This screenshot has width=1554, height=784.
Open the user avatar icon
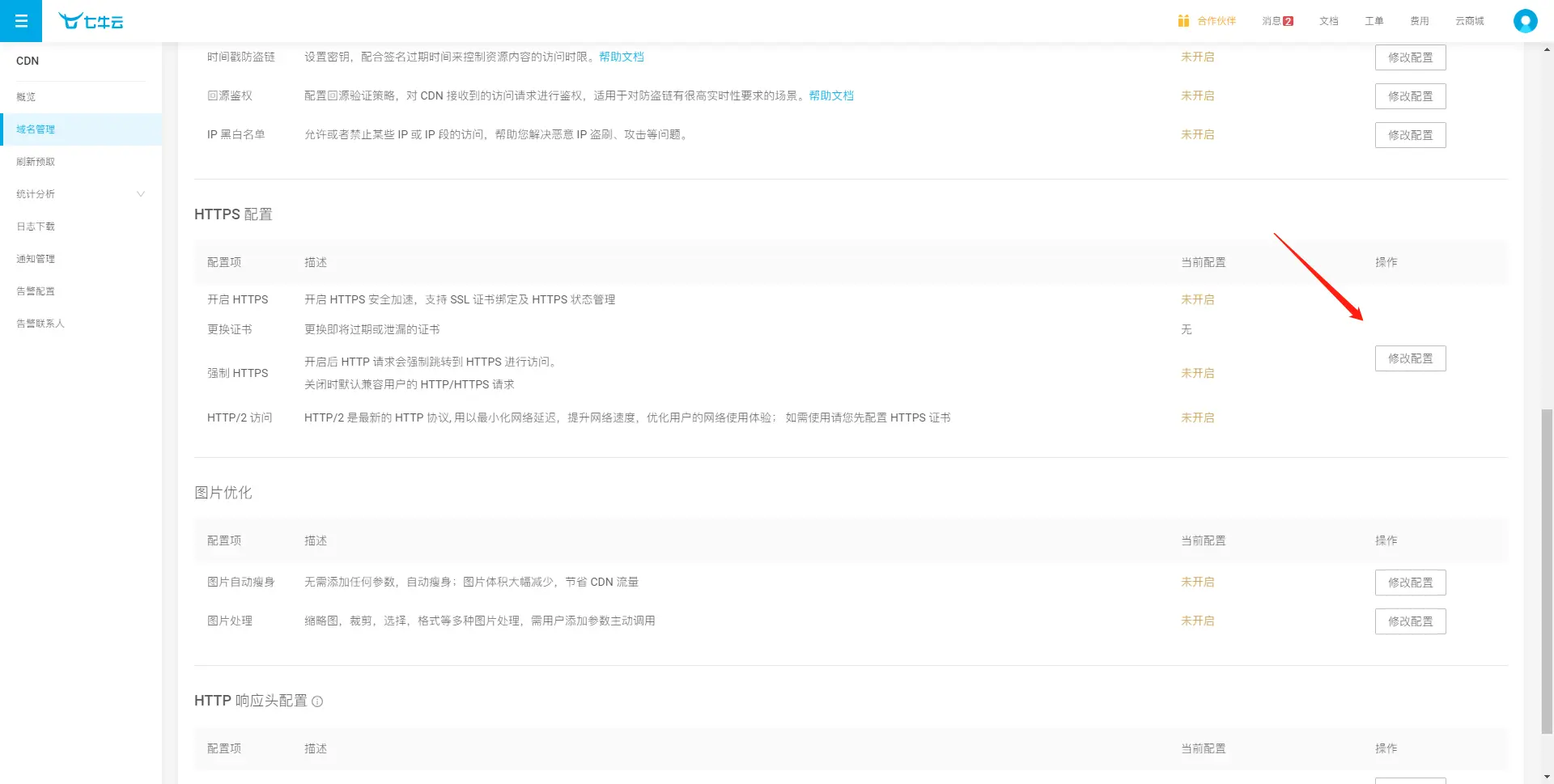(x=1525, y=21)
